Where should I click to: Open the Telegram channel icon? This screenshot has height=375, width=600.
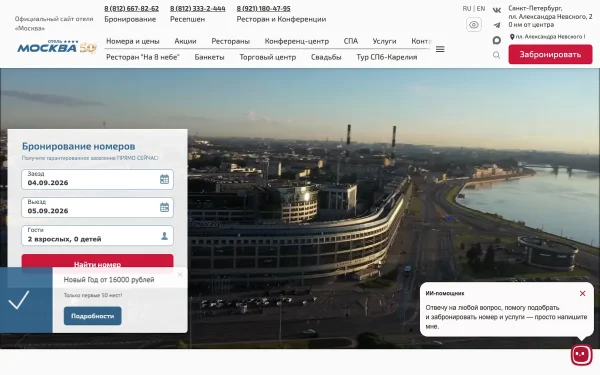point(497,25)
